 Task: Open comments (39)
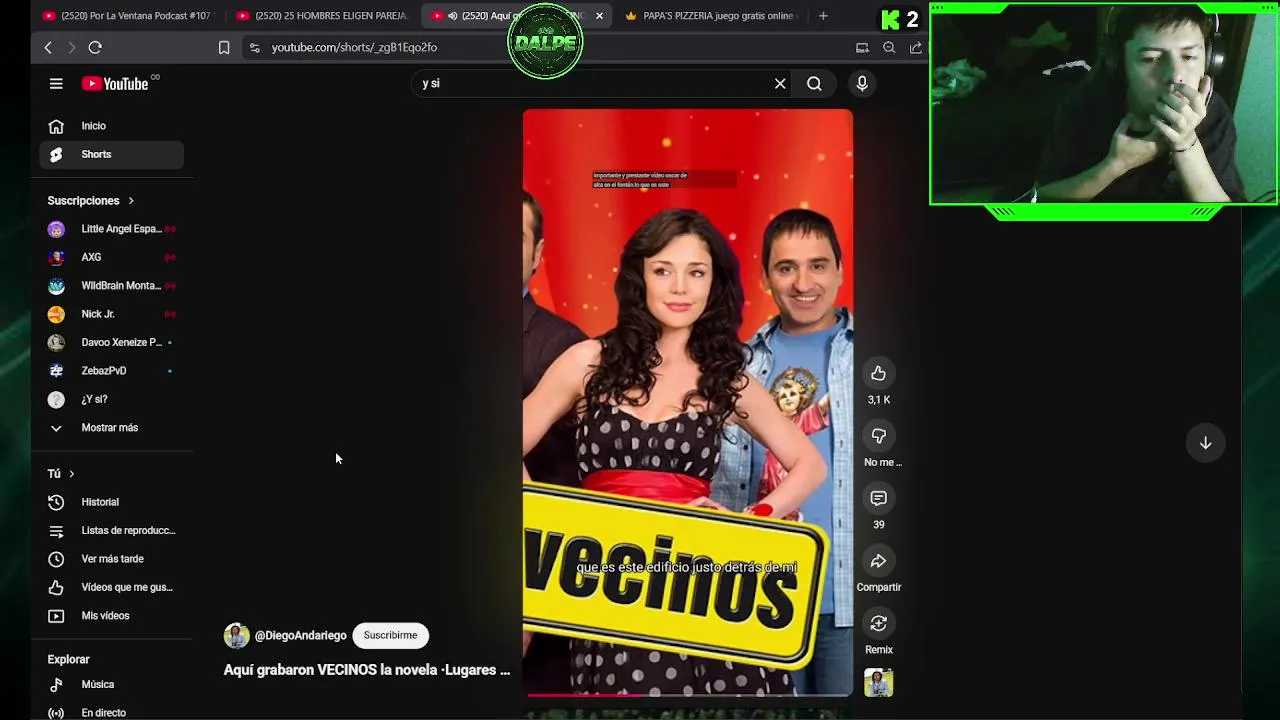(x=878, y=498)
